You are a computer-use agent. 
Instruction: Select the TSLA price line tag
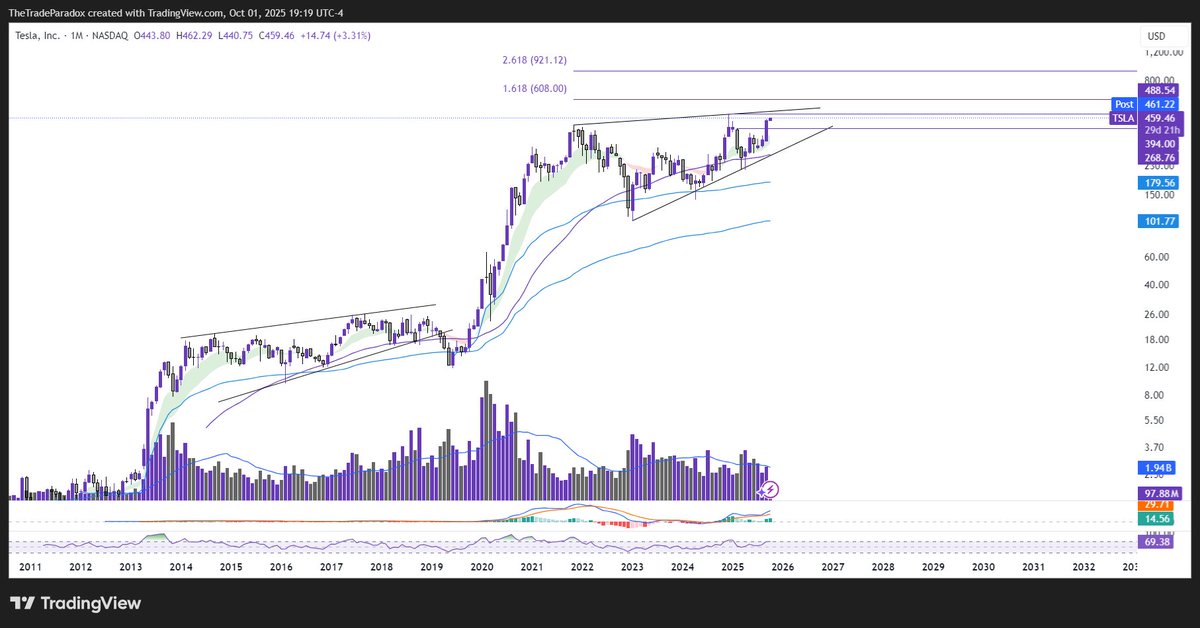click(1124, 118)
